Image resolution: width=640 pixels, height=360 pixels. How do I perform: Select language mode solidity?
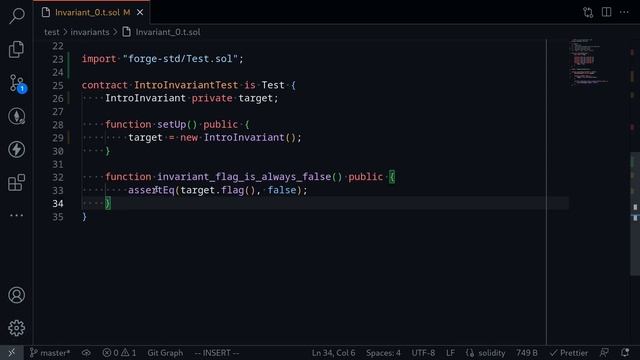coord(486,353)
